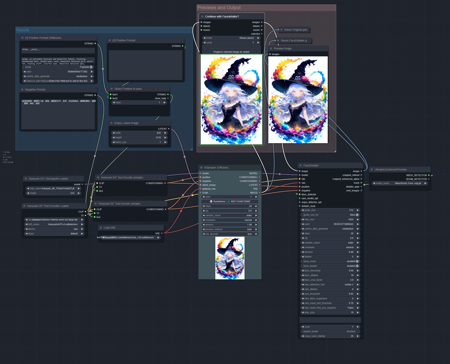Click the Preview Image node picture
Screen dimensions: 450x364
point(298,100)
